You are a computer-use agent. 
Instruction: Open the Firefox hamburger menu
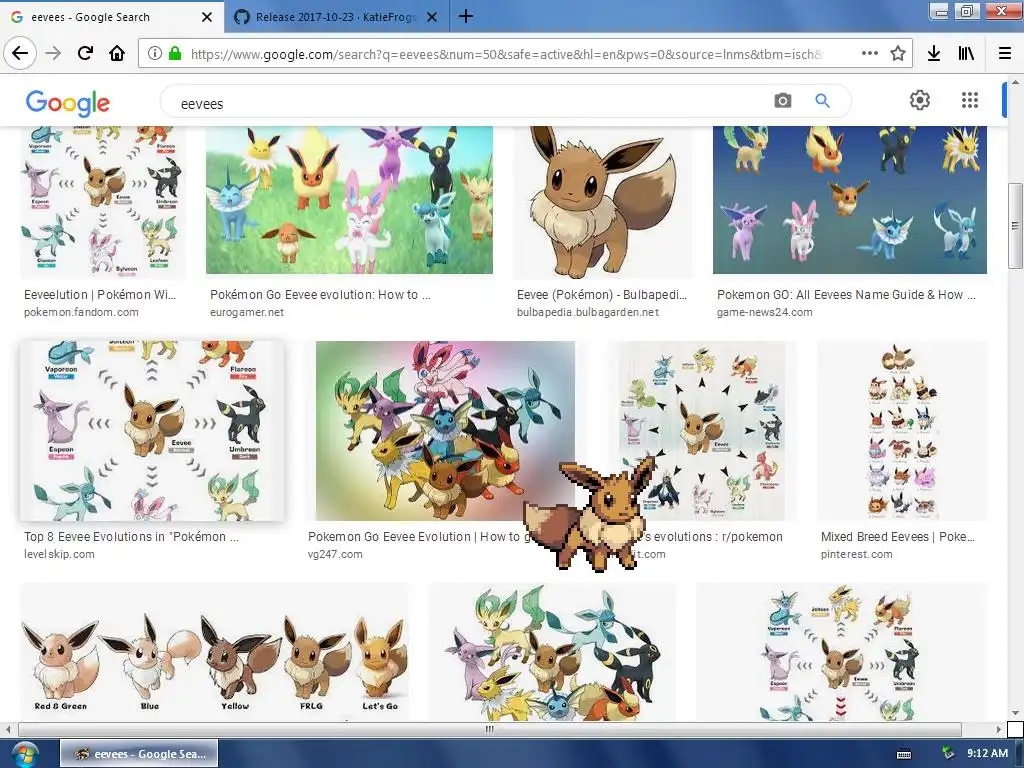1005,53
